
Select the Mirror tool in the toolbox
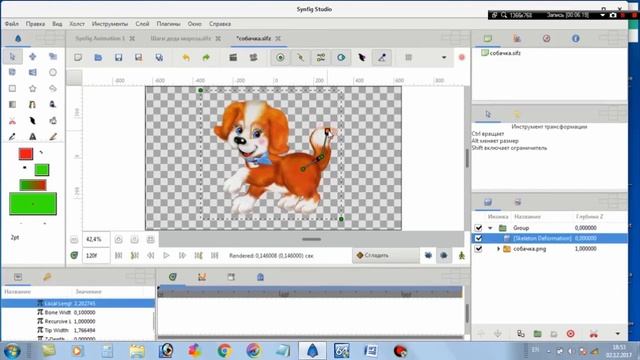point(33,72)
